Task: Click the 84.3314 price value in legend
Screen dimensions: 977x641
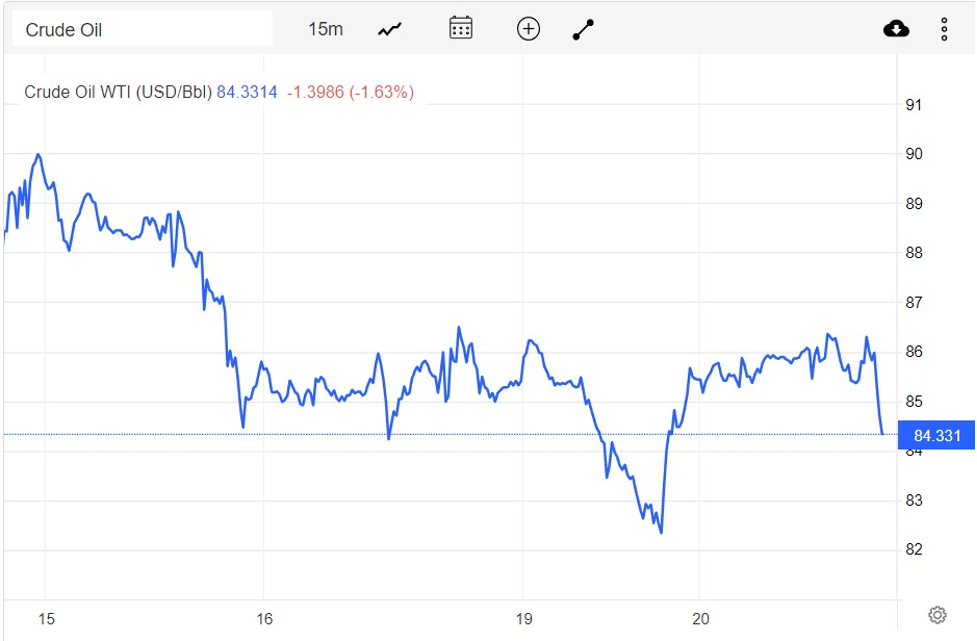Action: tap(247, 92)
